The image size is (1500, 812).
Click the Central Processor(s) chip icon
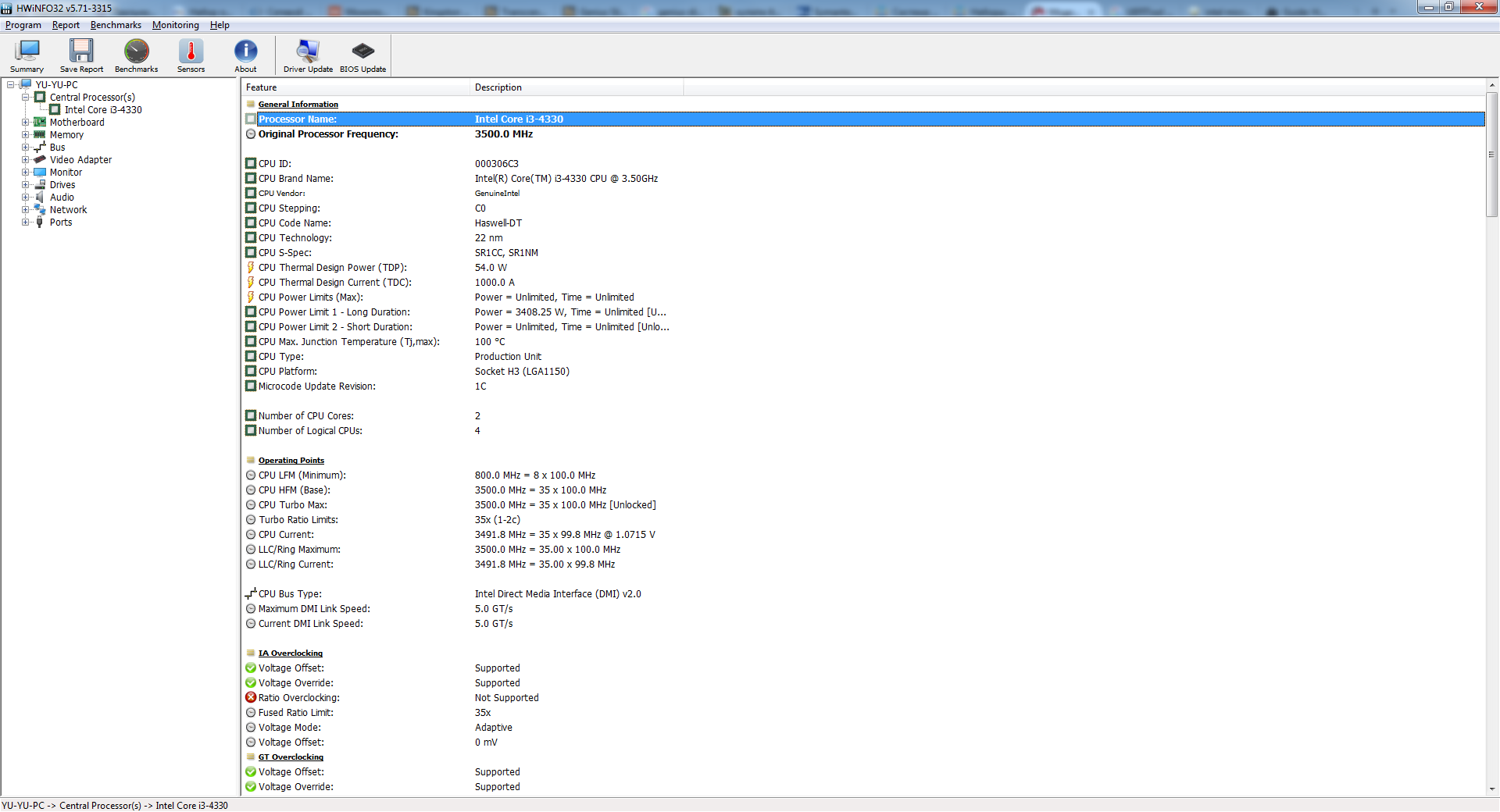[40, 97]
